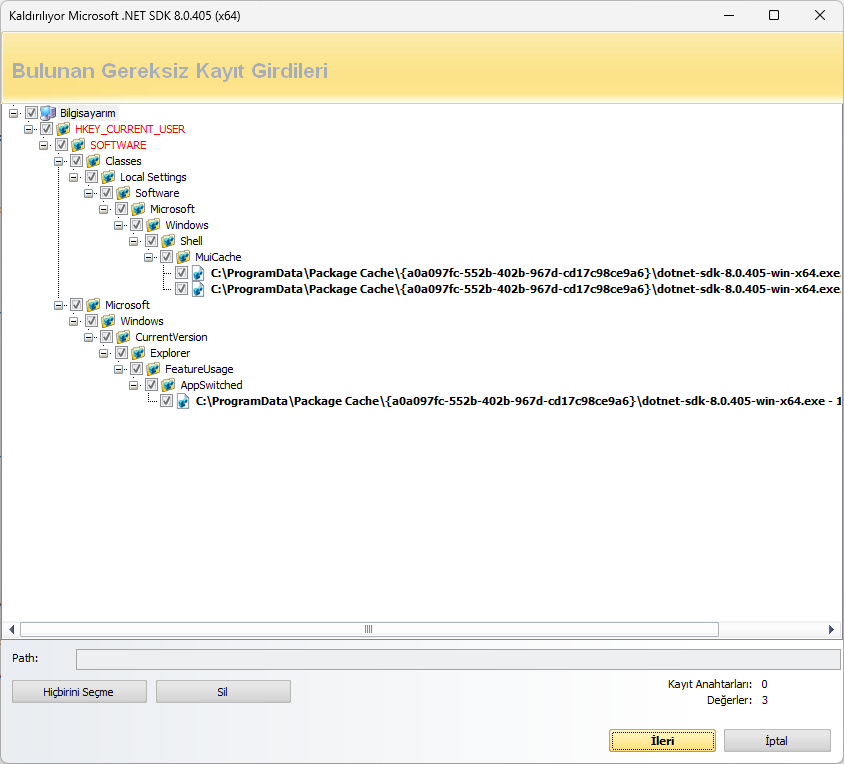The width and height of the screenshot is (844, 764).
Task: Toggle the Local Settings checkbox
Action: click(x=92, y=177)
